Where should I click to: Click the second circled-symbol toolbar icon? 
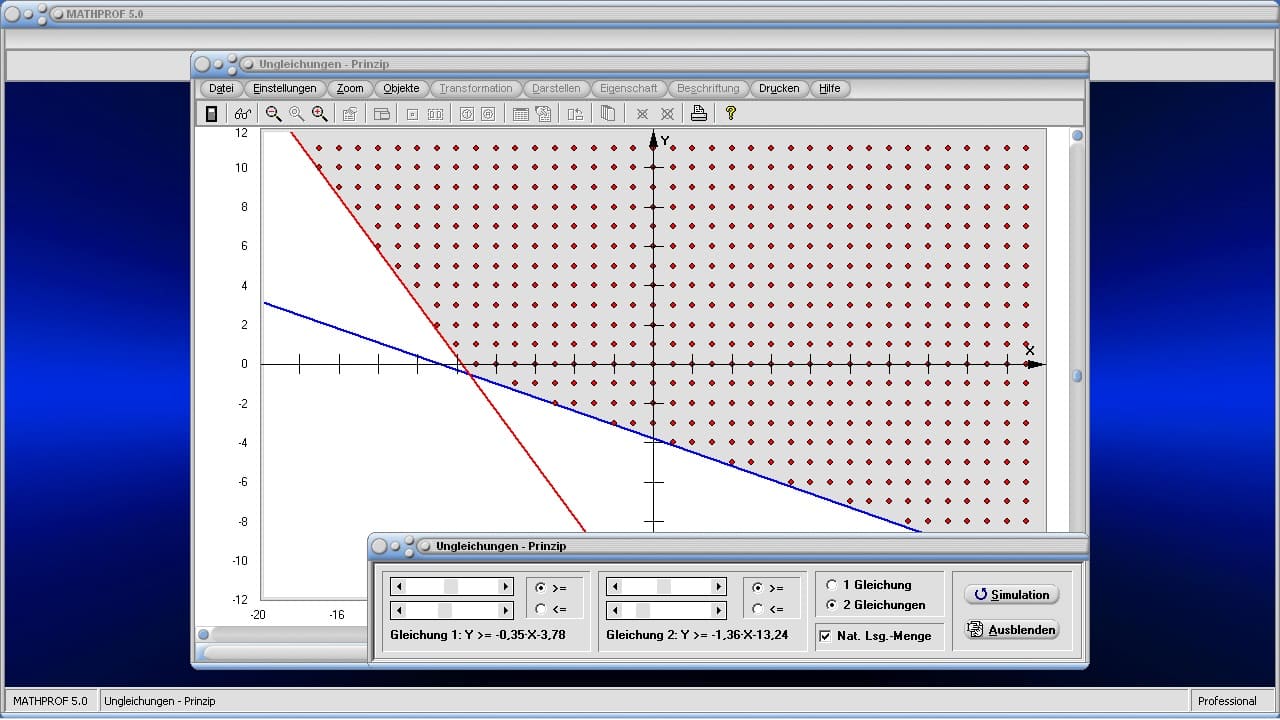[x=488, y=114]
